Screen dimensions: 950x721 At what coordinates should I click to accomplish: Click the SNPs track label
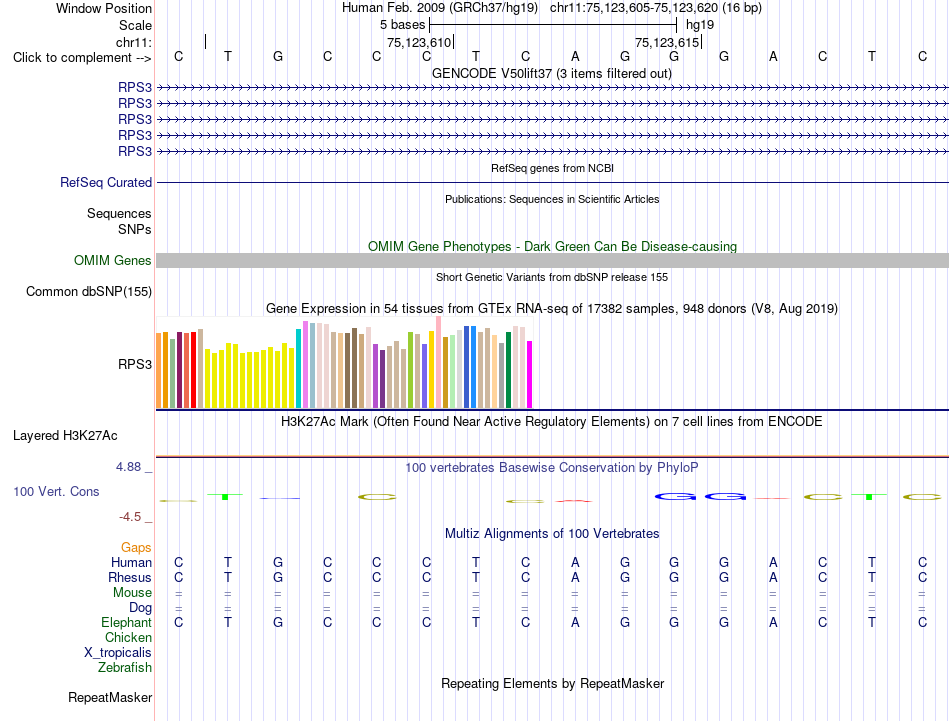point(135,229)
